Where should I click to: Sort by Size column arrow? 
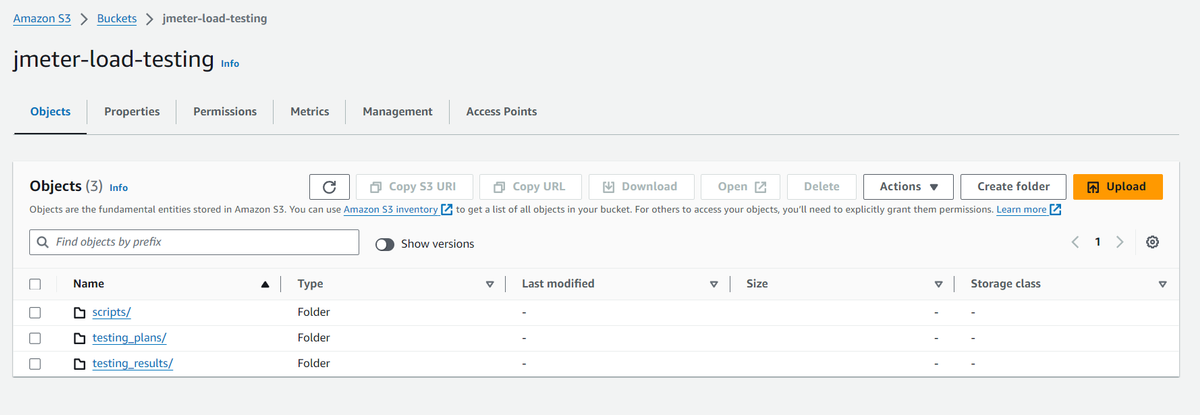(x=938, y=284)
